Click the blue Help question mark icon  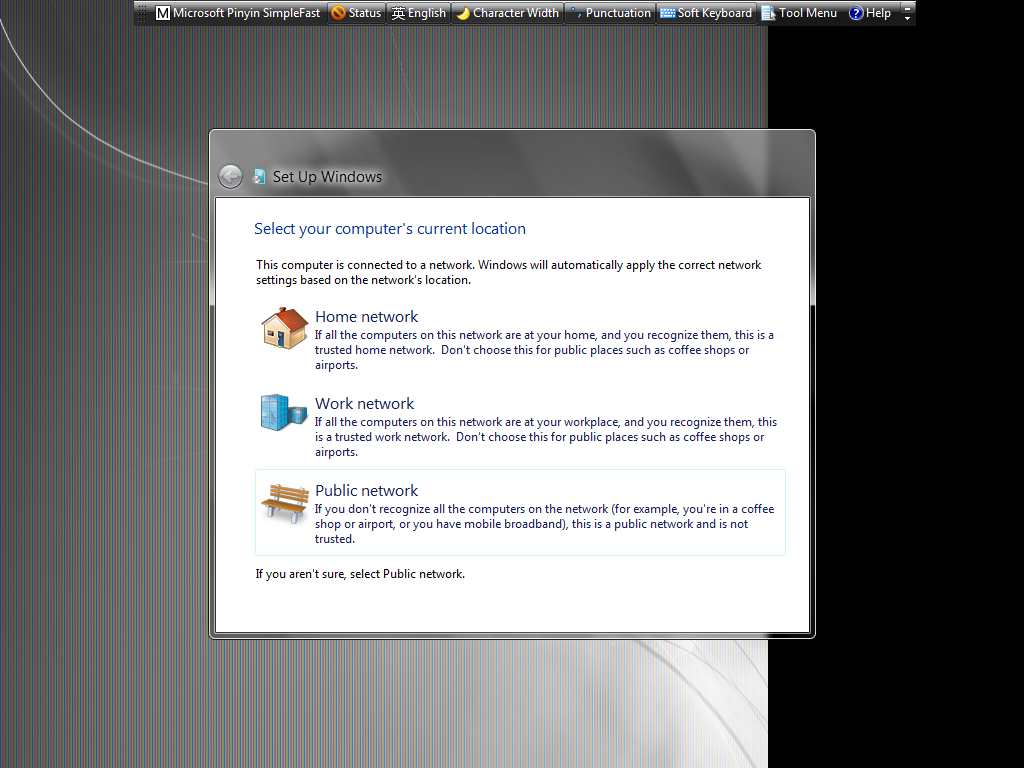(856, 13)
